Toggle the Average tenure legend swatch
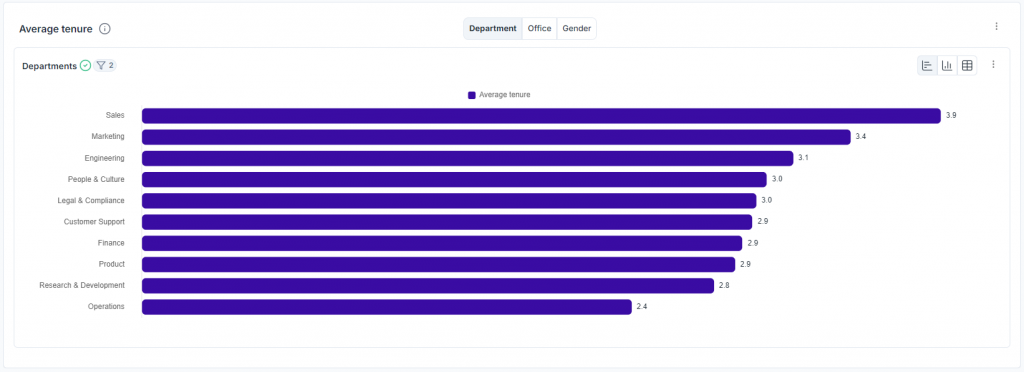Viewport: 1024px width, 372px height. point(472,95)
